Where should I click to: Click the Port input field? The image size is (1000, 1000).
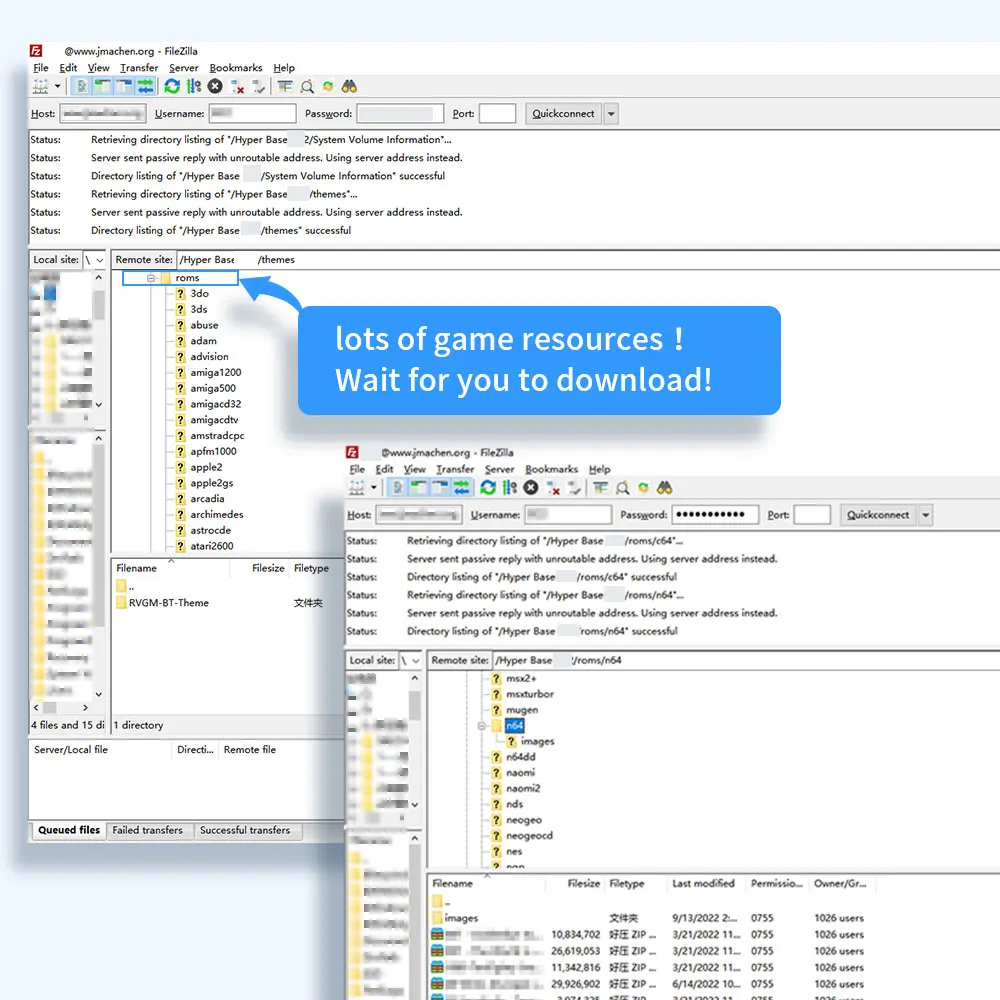498,113
